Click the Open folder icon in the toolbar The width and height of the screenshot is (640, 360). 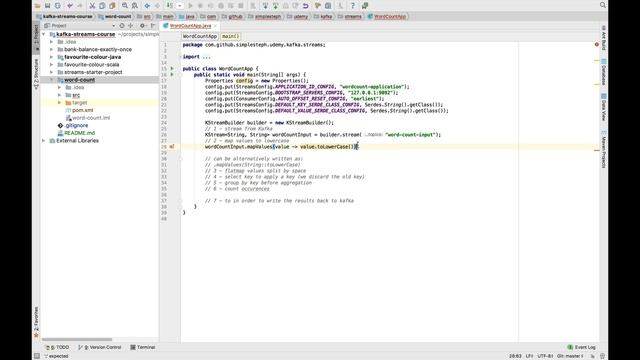(38, 6)
